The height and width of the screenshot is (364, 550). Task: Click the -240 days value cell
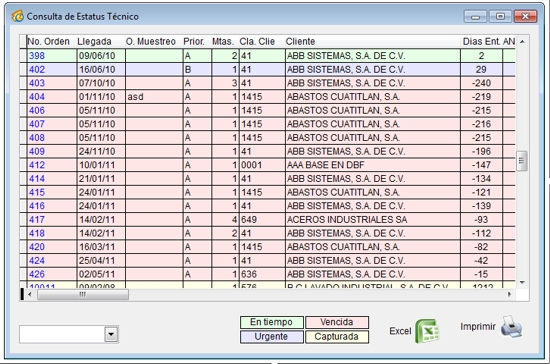(481, 83)
